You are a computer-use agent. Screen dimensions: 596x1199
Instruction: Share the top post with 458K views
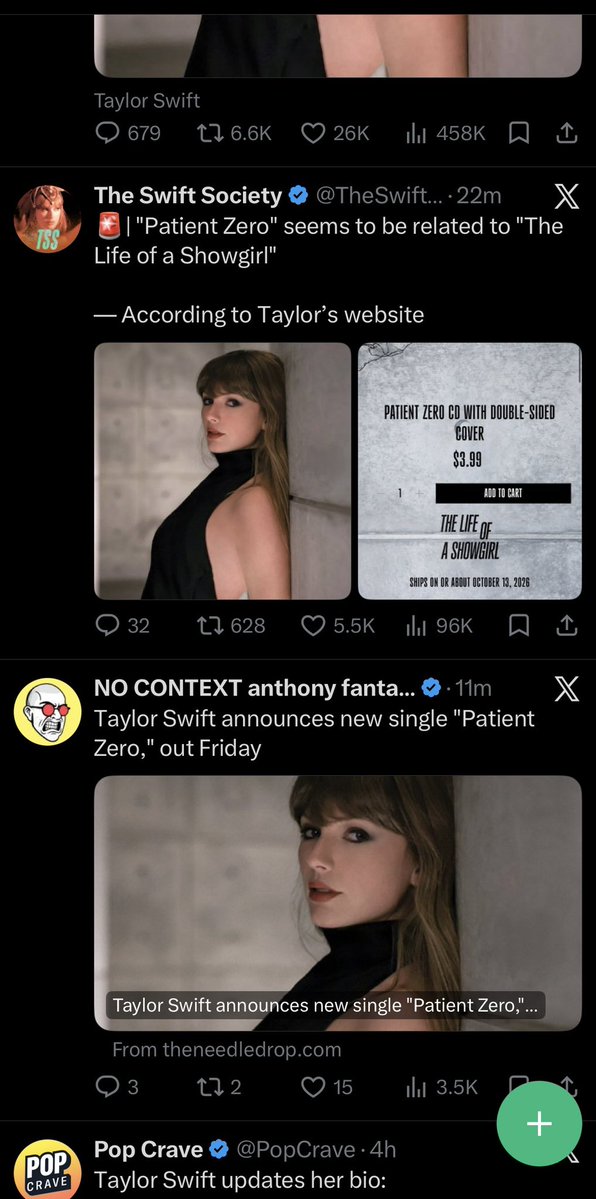point(566,133)
